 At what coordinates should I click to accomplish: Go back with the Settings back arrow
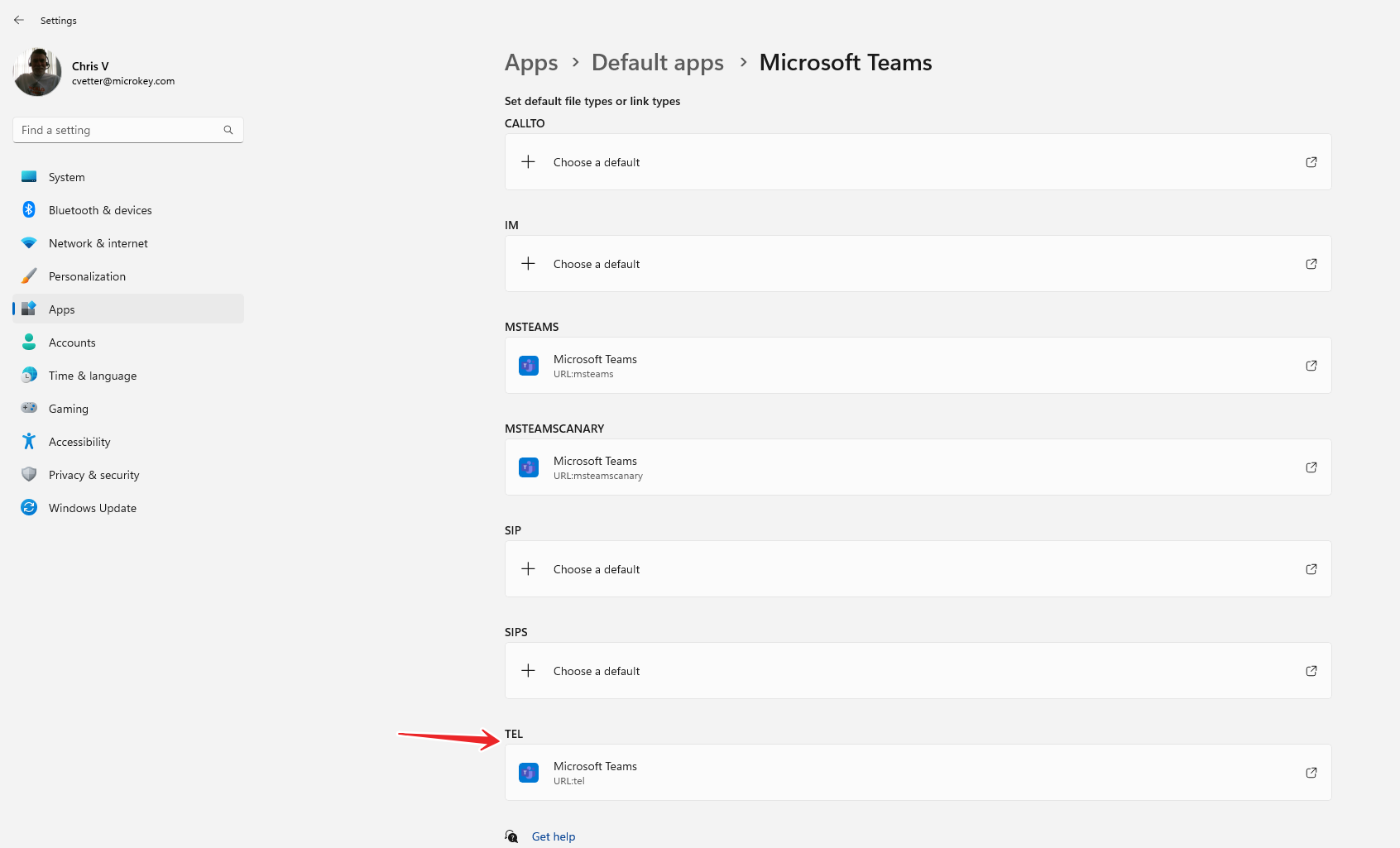coord(19,20)
